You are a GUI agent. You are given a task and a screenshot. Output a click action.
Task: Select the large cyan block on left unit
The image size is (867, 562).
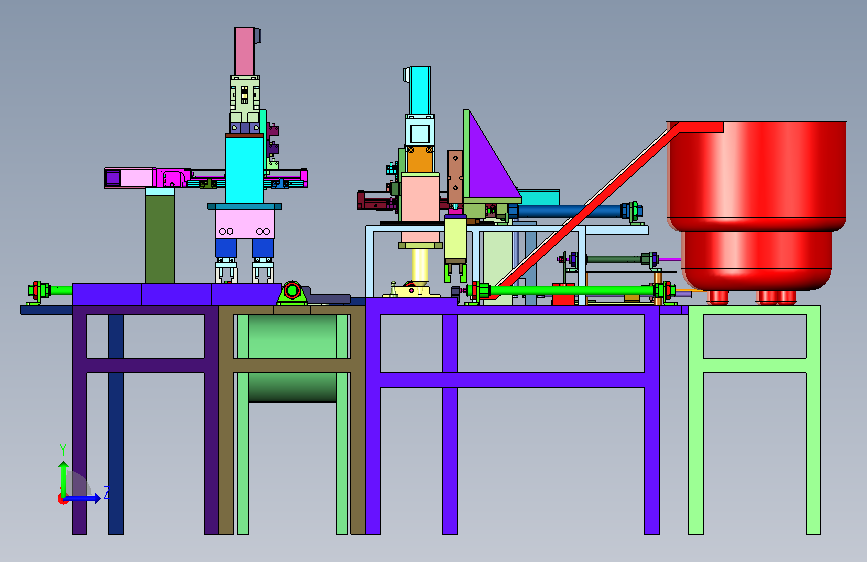point(244,169)
